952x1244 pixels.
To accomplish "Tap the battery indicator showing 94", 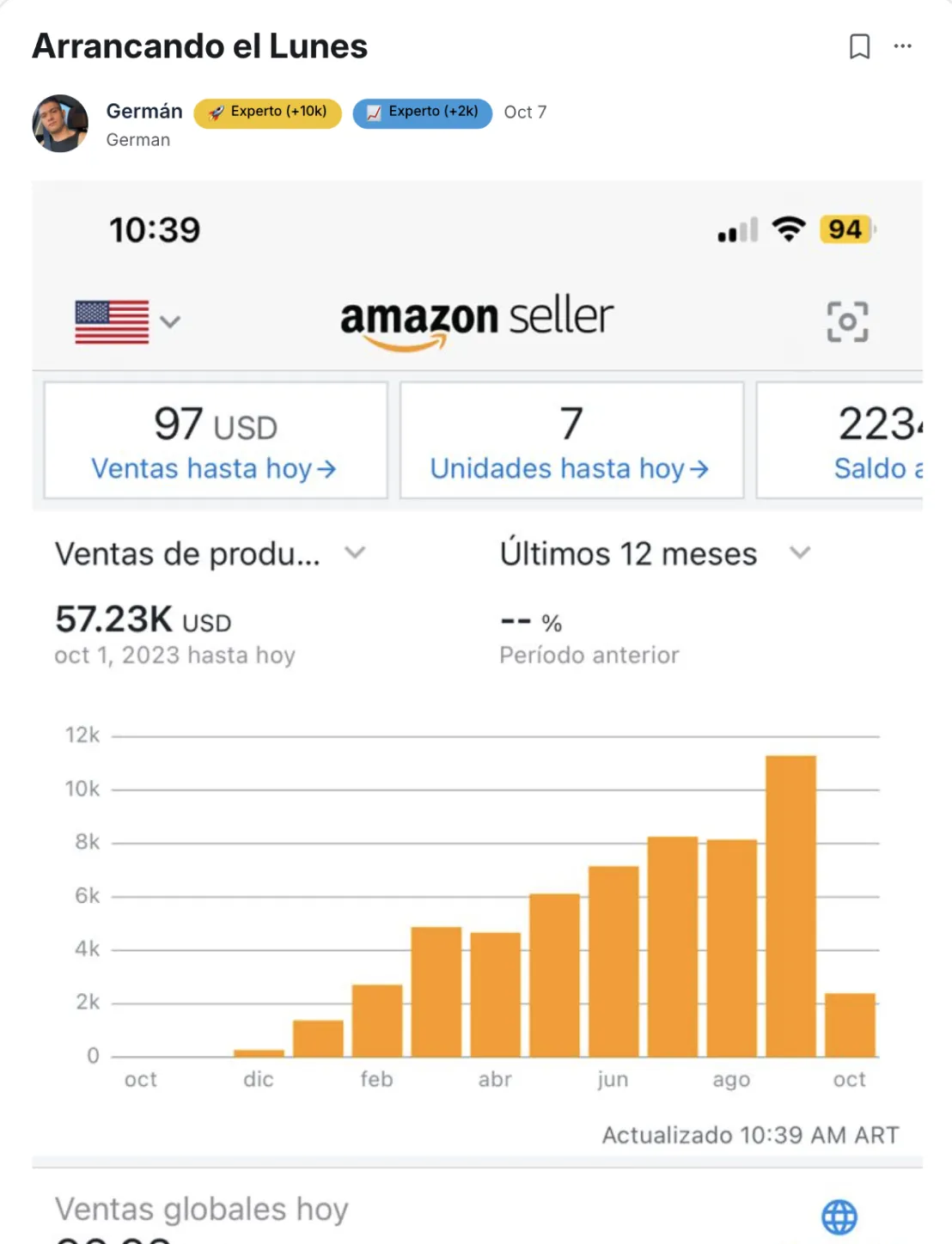I will point(847,229).
